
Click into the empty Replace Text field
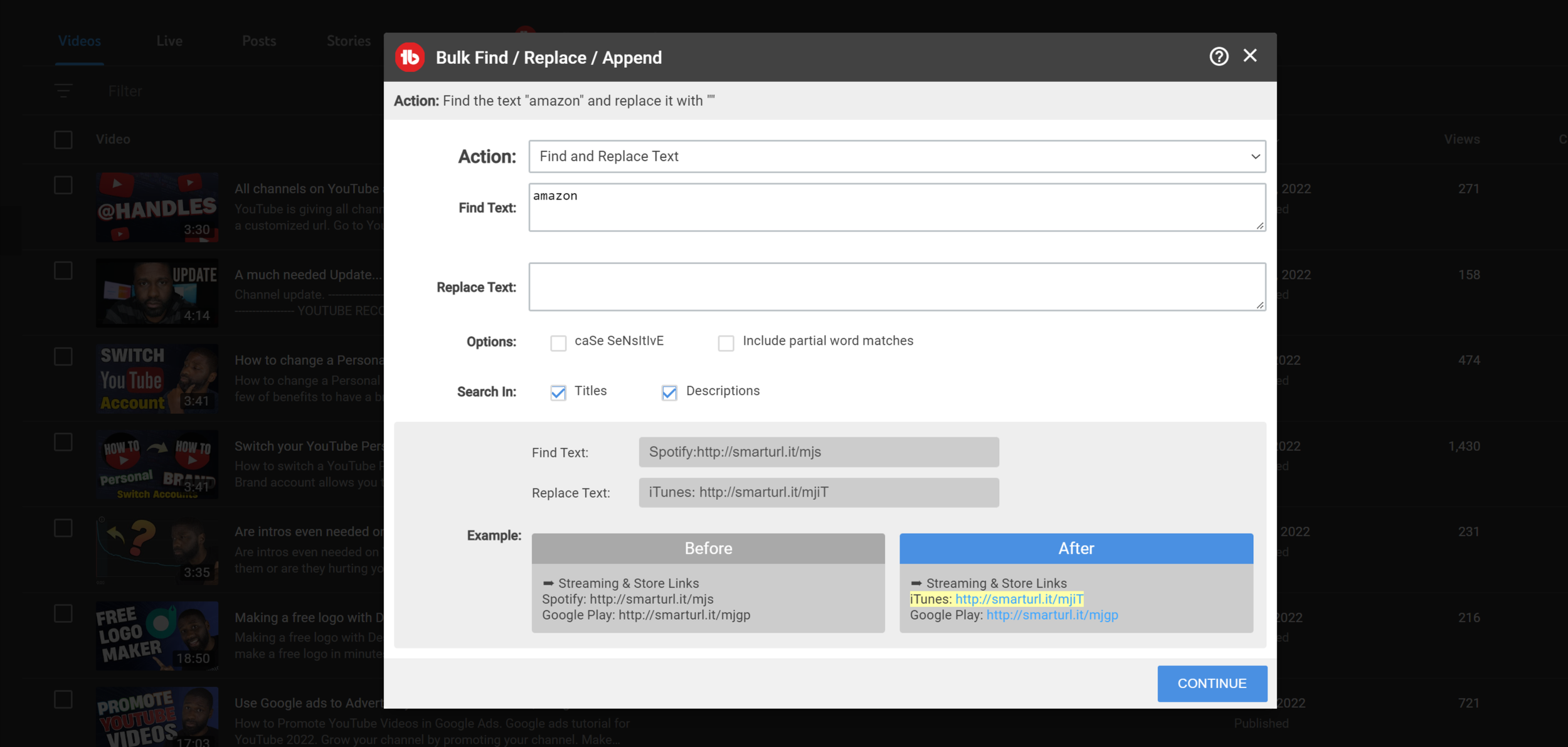tap(897, 287)
